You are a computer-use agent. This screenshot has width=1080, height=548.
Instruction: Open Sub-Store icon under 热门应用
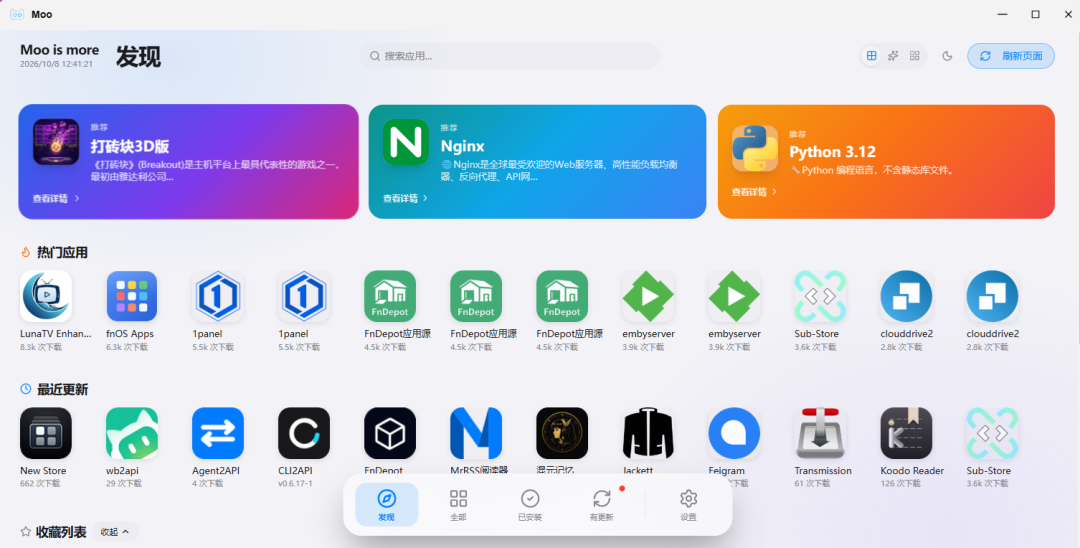coord(820,296)
